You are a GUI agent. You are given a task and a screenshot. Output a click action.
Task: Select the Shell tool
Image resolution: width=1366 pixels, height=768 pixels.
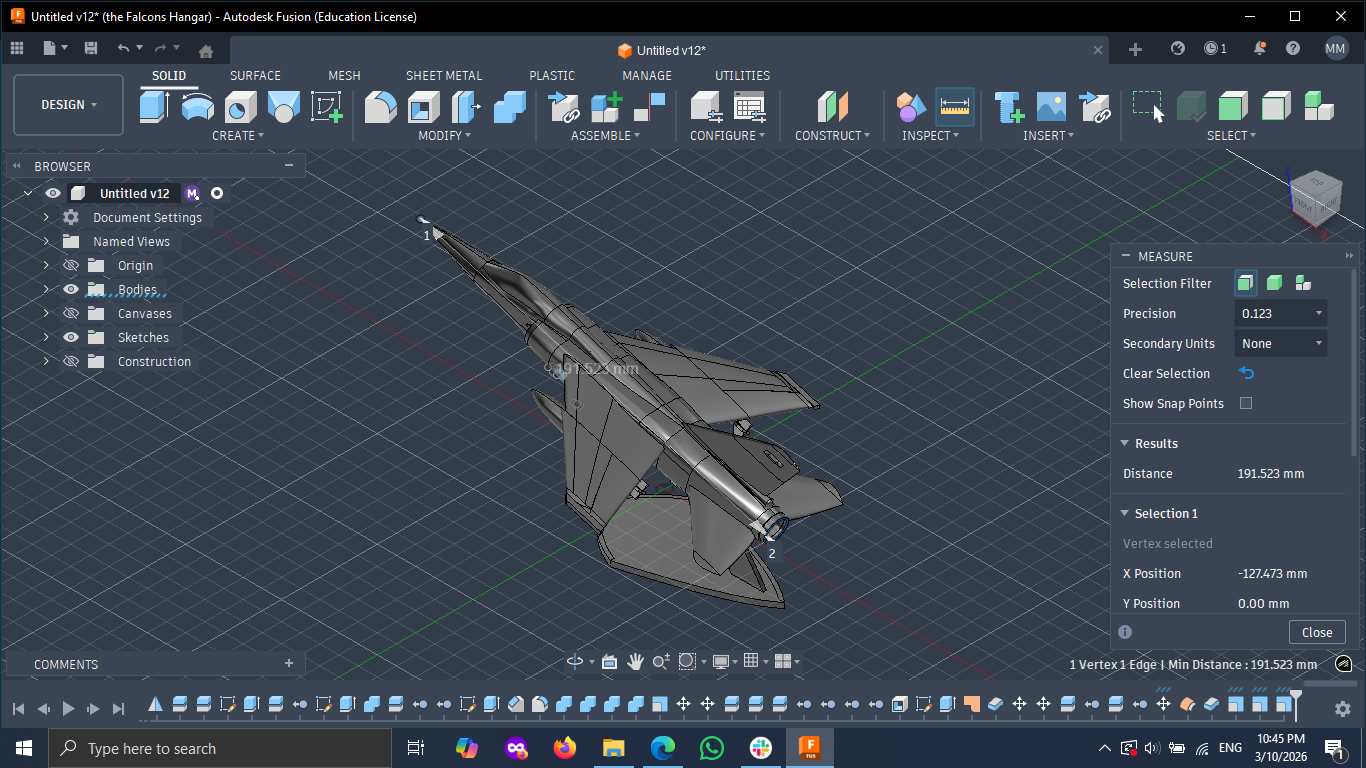[x=424, y=106]
